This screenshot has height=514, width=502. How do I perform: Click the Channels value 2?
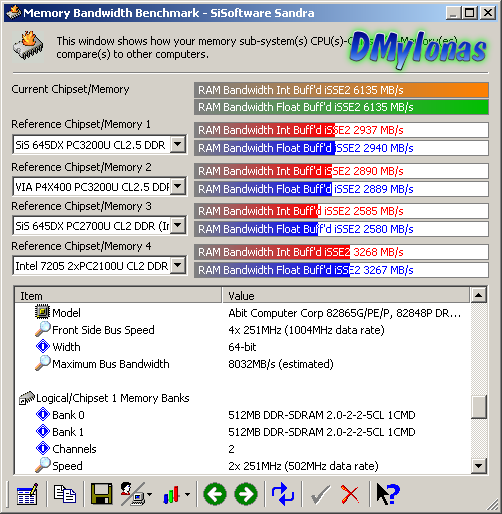[231, 449]
